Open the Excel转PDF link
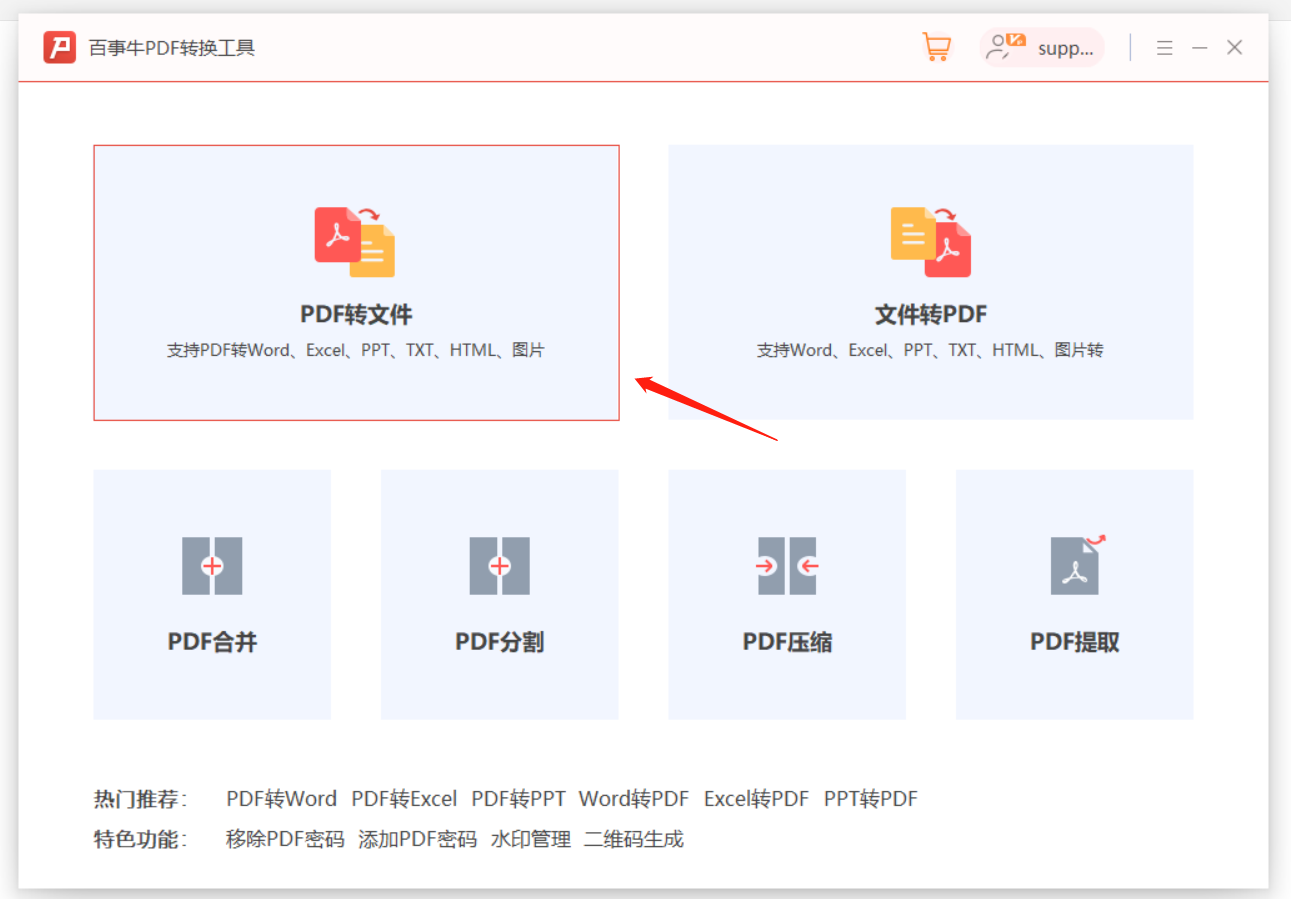1291x899 pixels. pyautogui.click(x=756, y=798)
